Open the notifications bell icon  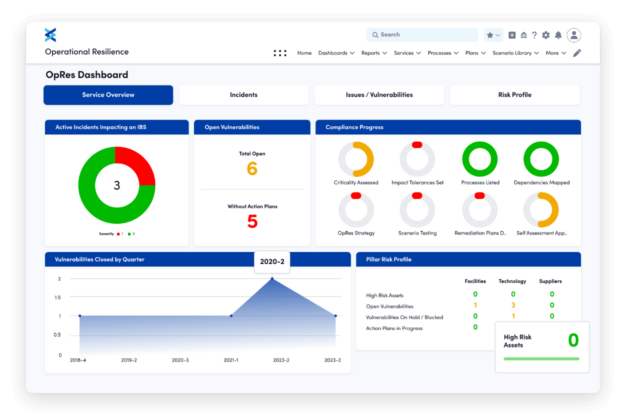point(558,35)
